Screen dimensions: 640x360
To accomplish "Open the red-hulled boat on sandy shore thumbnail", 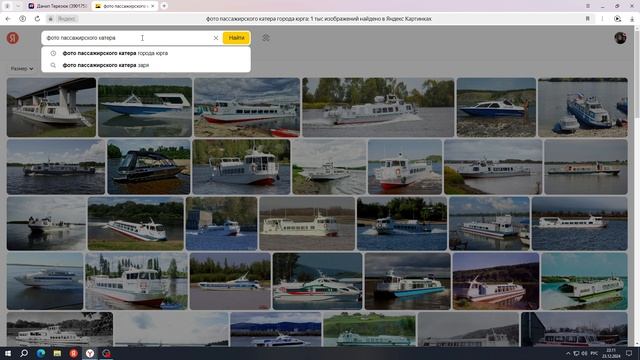I will (x=247, y=107).
